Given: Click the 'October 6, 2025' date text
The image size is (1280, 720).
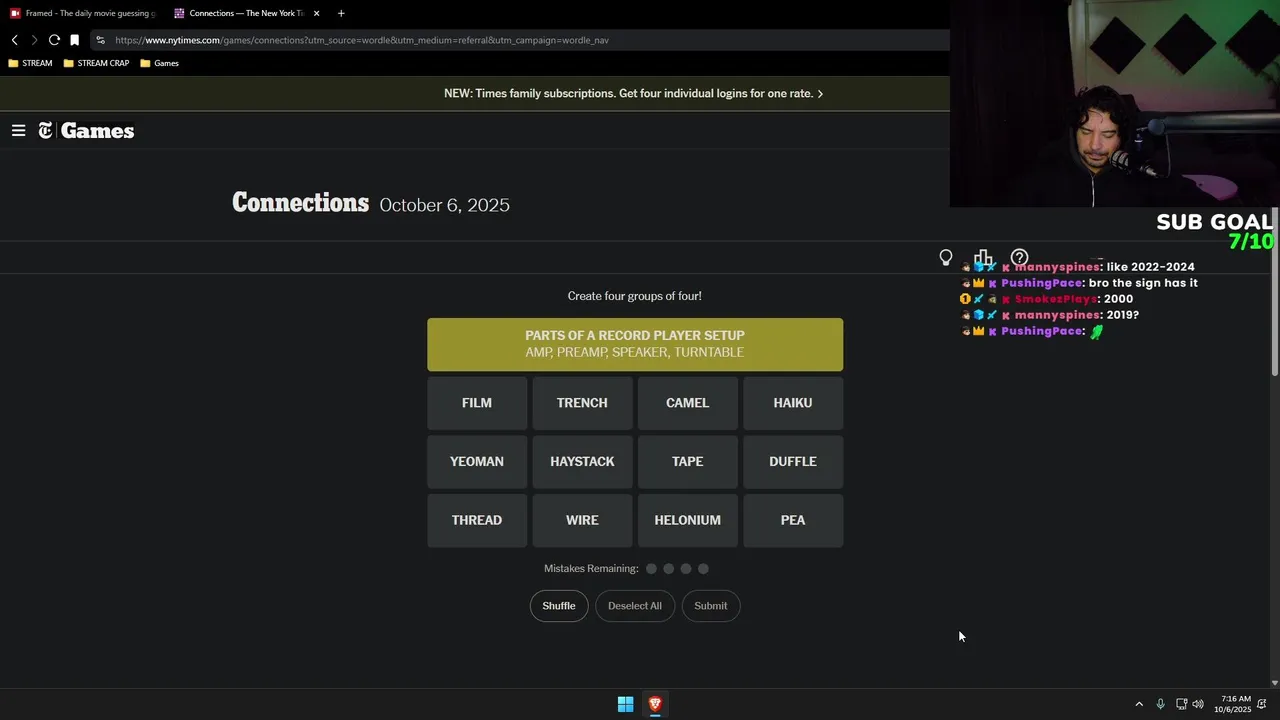Looking at the screenshot, I should coord(445,205).
